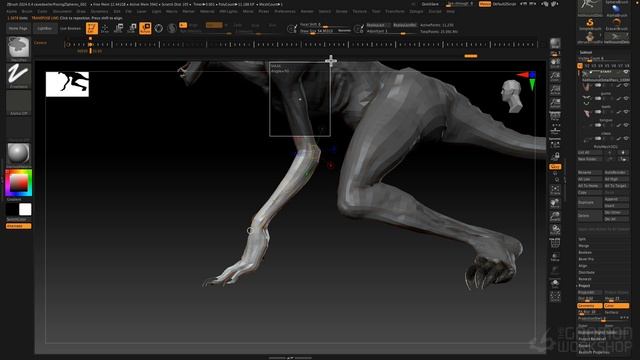This screenshot has width=640, height=360.
Task: Open the FreeHand stroke selector
Action: tap(19, 76)
